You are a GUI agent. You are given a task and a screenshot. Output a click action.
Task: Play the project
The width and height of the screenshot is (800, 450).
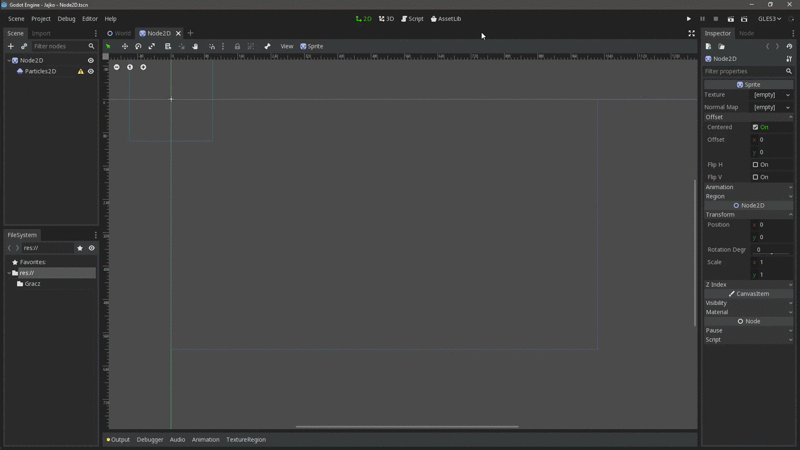(689, 19)
